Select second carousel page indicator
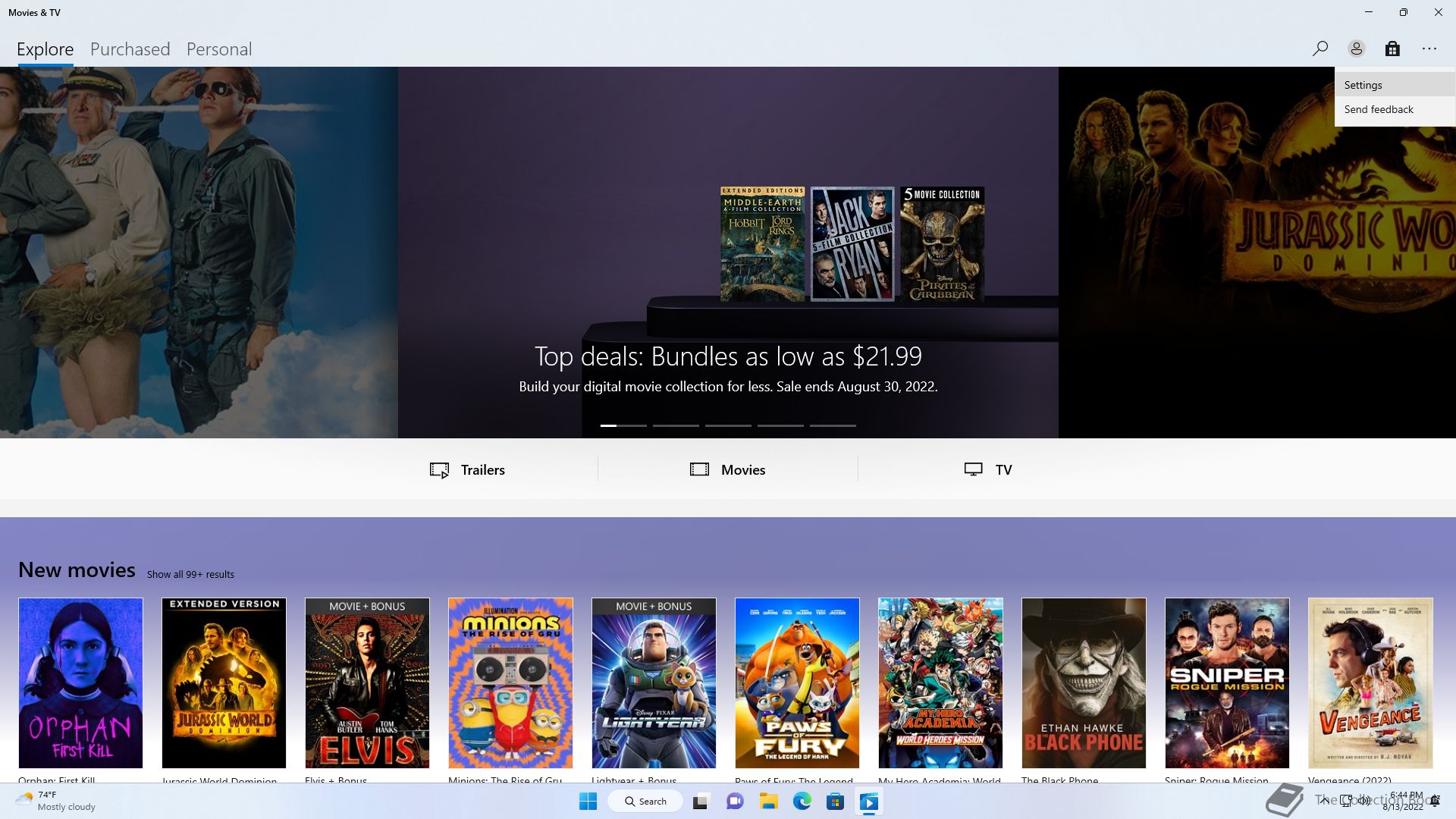 676,425
